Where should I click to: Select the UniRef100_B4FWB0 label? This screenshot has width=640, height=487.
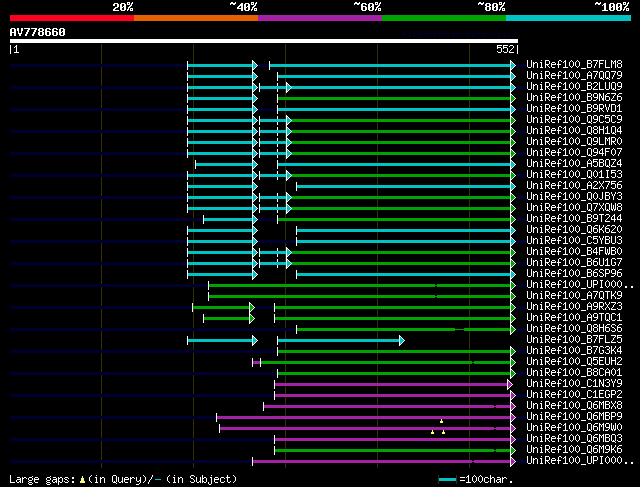(x=574, y=251)
